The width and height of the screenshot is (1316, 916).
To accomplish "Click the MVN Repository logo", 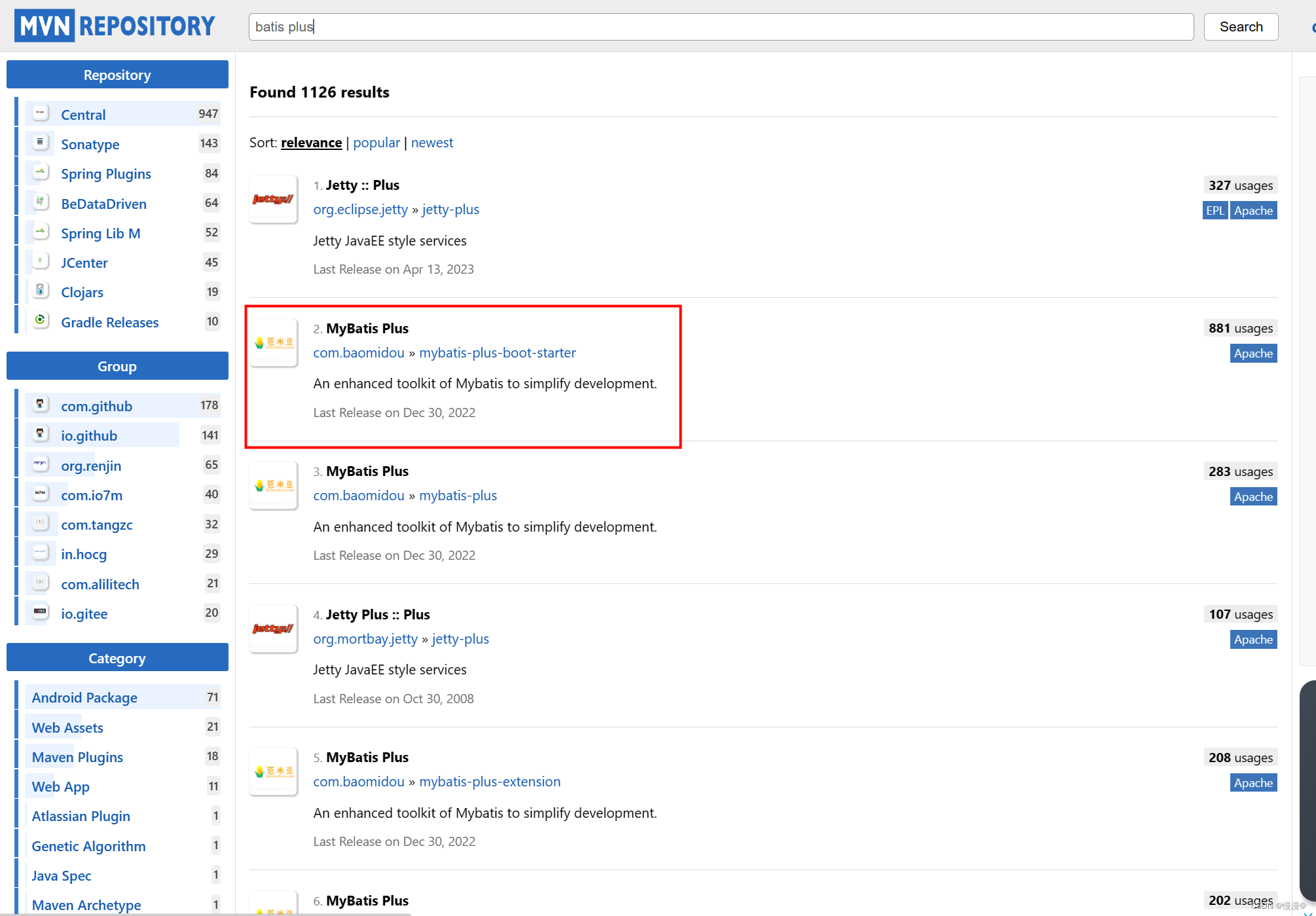I will click(x=115, y=26).
